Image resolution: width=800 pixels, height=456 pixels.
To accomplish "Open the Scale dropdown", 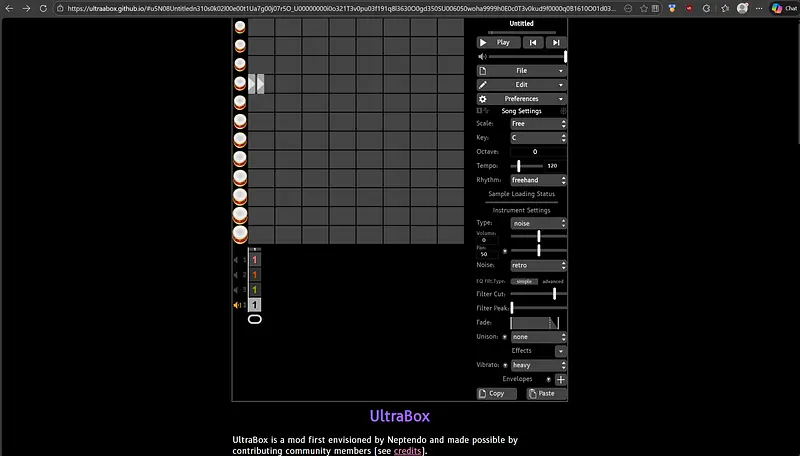I will point(539,124).
